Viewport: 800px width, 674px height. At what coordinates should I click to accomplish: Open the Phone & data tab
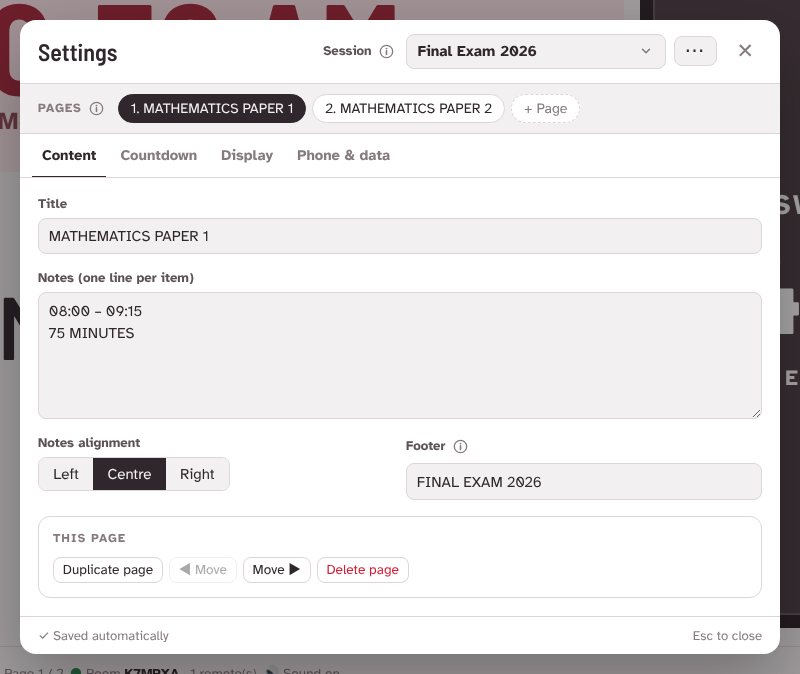[x=343, y=156]
